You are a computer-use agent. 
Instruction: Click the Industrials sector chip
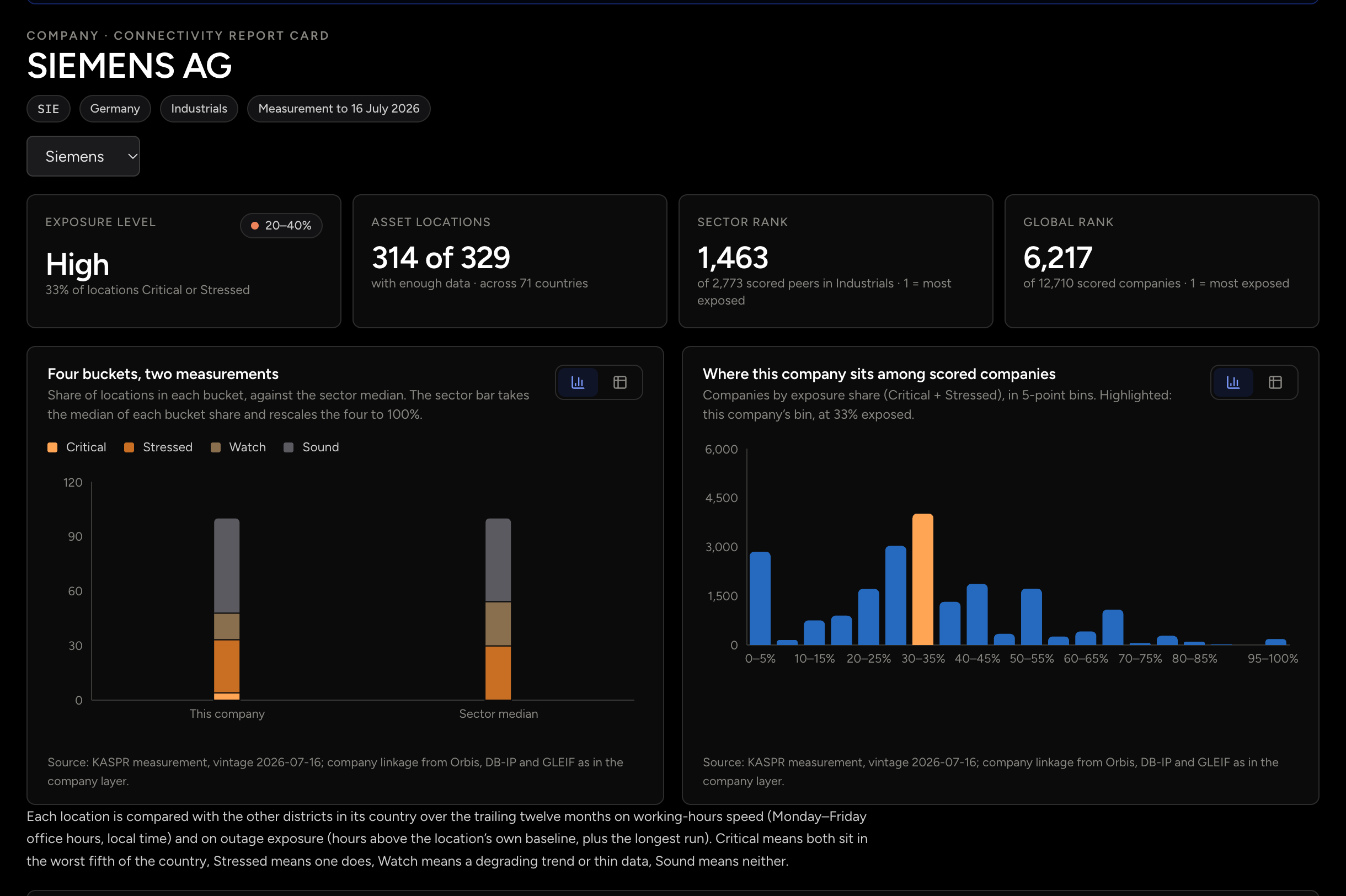click(199, 109)
